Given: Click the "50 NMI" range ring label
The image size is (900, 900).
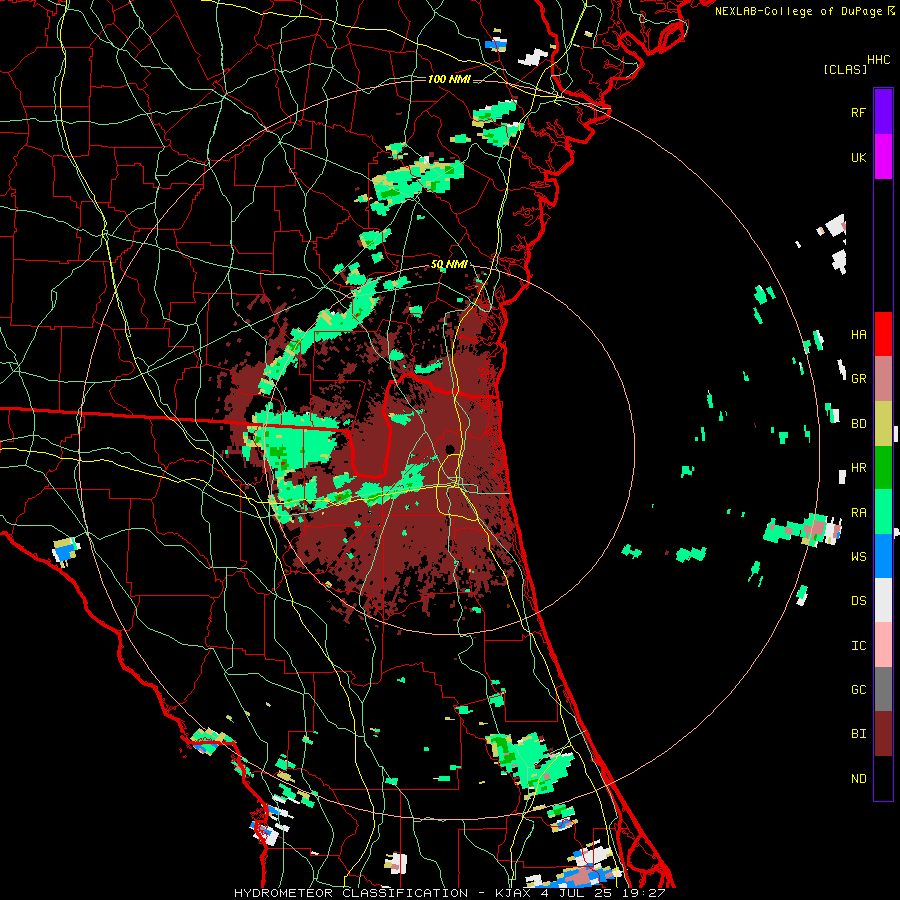Looking at the screenshot, I should pos(449,265).
